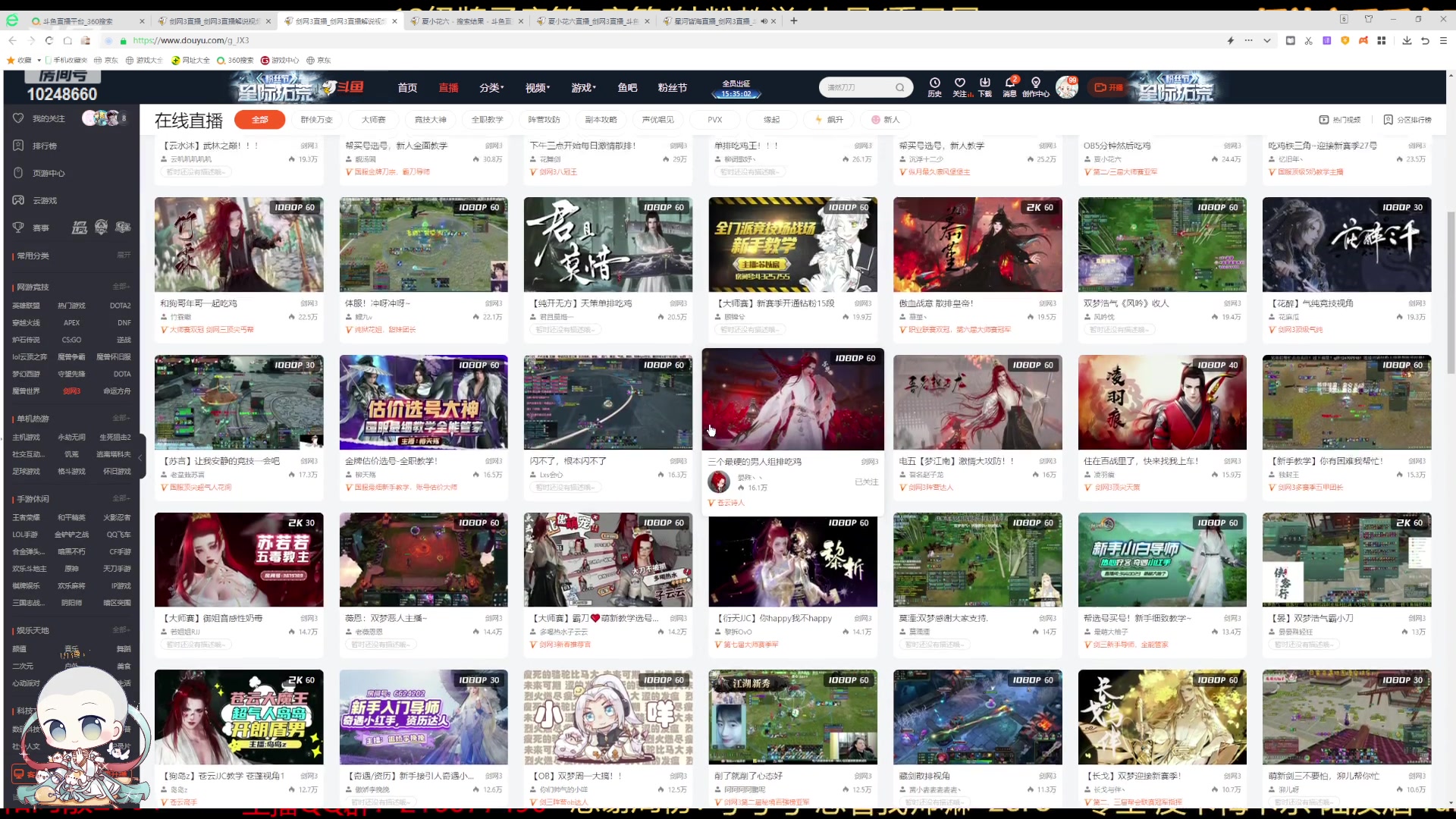Click the 下载 download icon in header
The height and width of the screenshot is (819, 1456).
coord(985,83)
